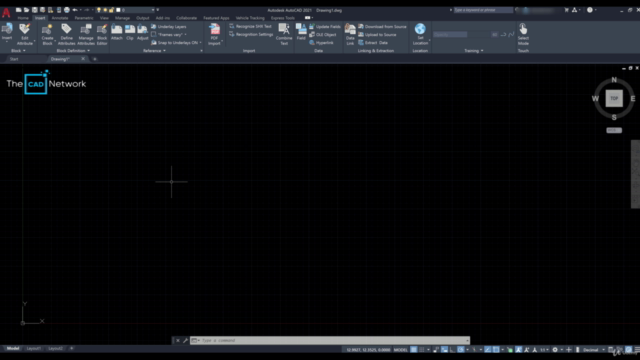Viewport: 640px width, 360px height.
Task: Expand the Training panel dropdown
Action: [473, 51]
